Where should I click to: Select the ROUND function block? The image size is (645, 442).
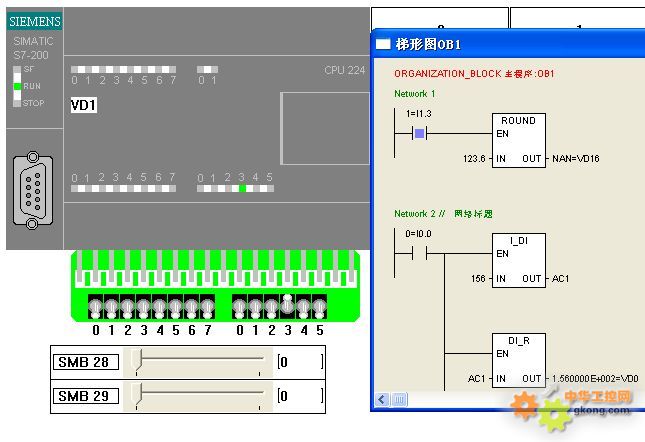[x=519, y=140]
